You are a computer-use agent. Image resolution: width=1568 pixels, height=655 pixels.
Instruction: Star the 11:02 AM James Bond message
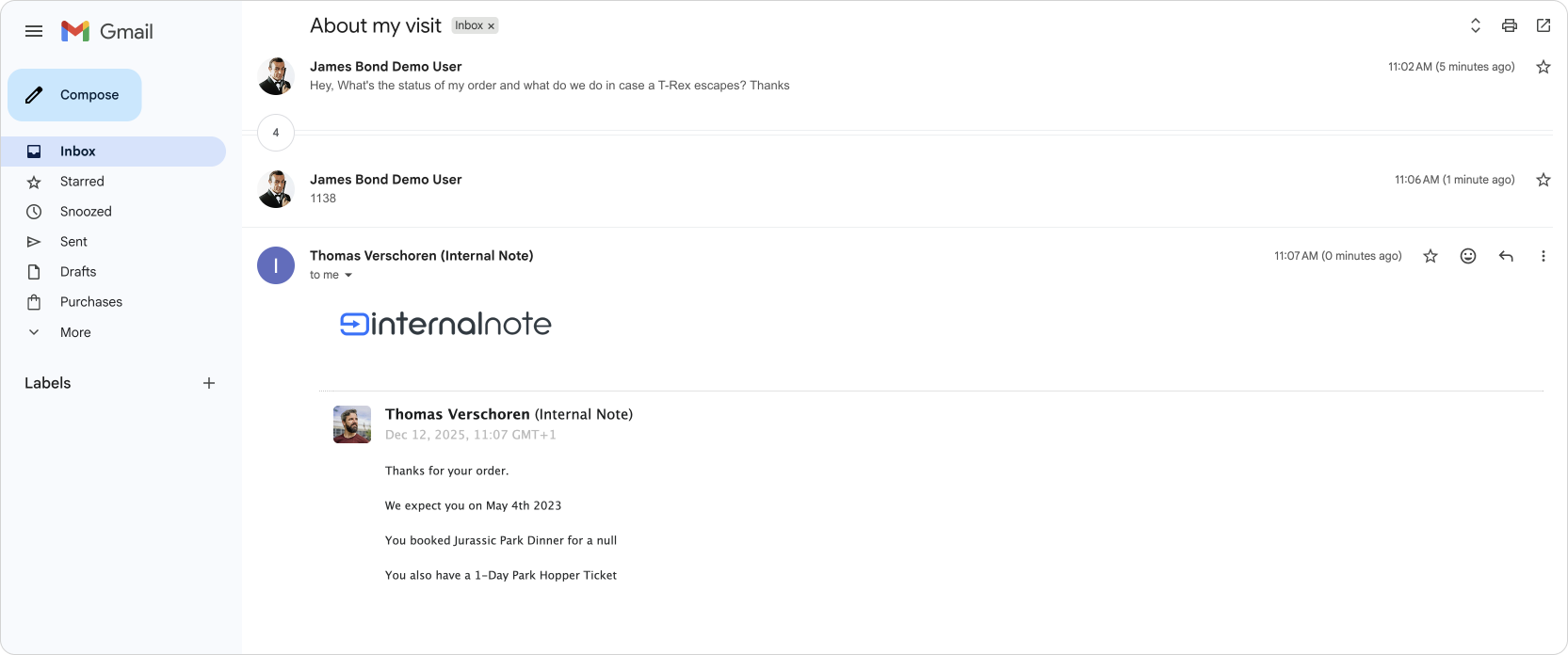click(x=1544, y=67)
